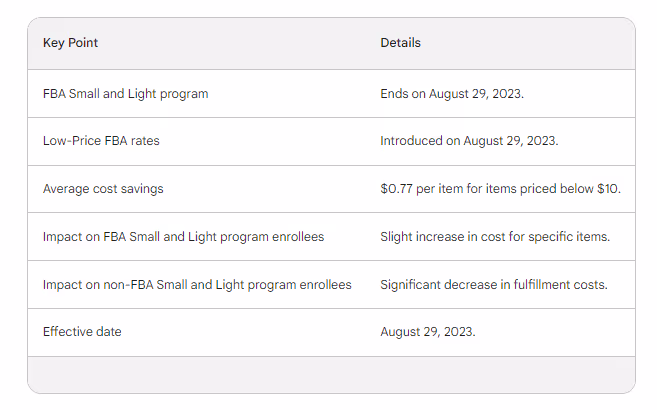Image resolution: width=657 pixels, height=410 pixels.
Task: Select 'Impact on FBA Small and Light program enrollees'
Action: [183, 237]
